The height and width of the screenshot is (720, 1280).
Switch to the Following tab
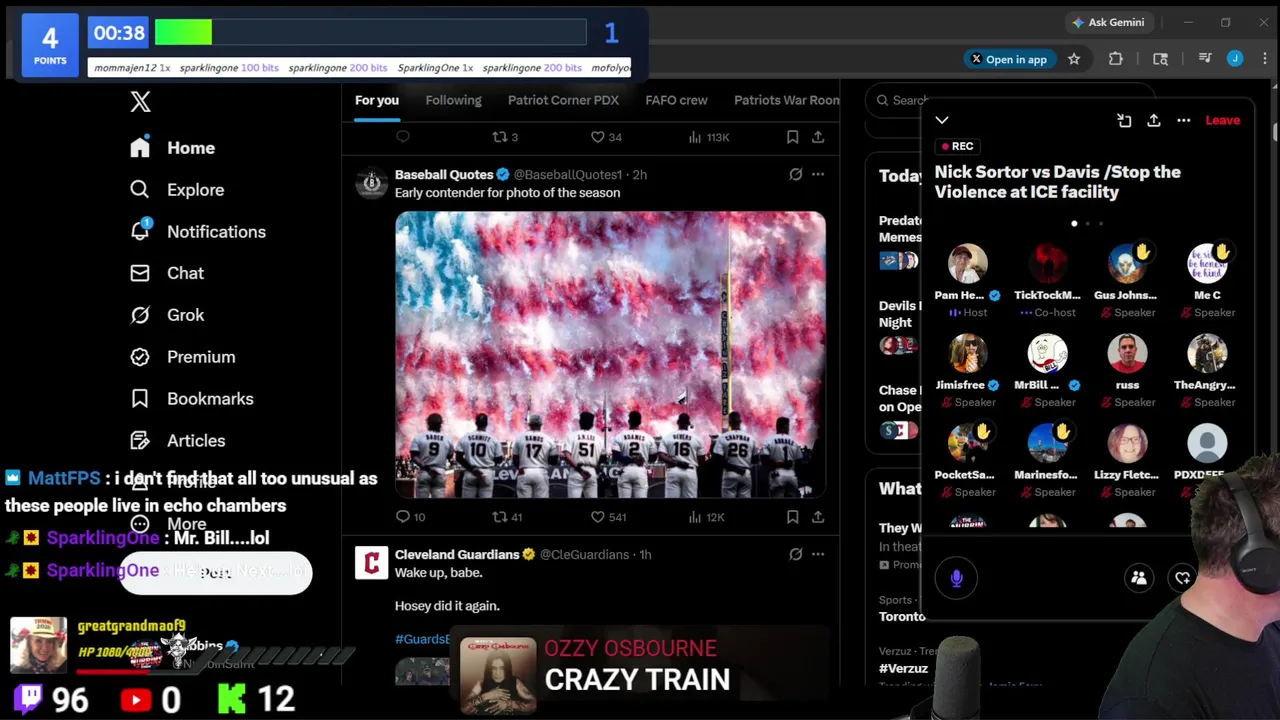click(453, 100)
